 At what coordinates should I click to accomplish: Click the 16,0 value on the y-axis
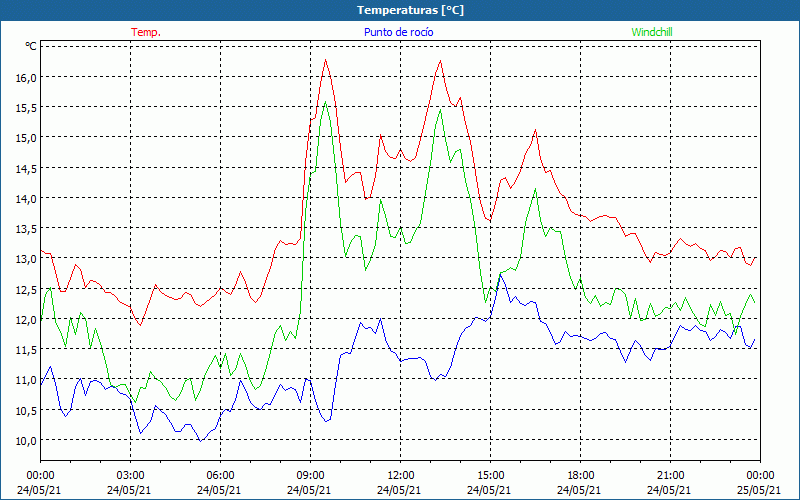pyautogui.click(x=26, y=78)
